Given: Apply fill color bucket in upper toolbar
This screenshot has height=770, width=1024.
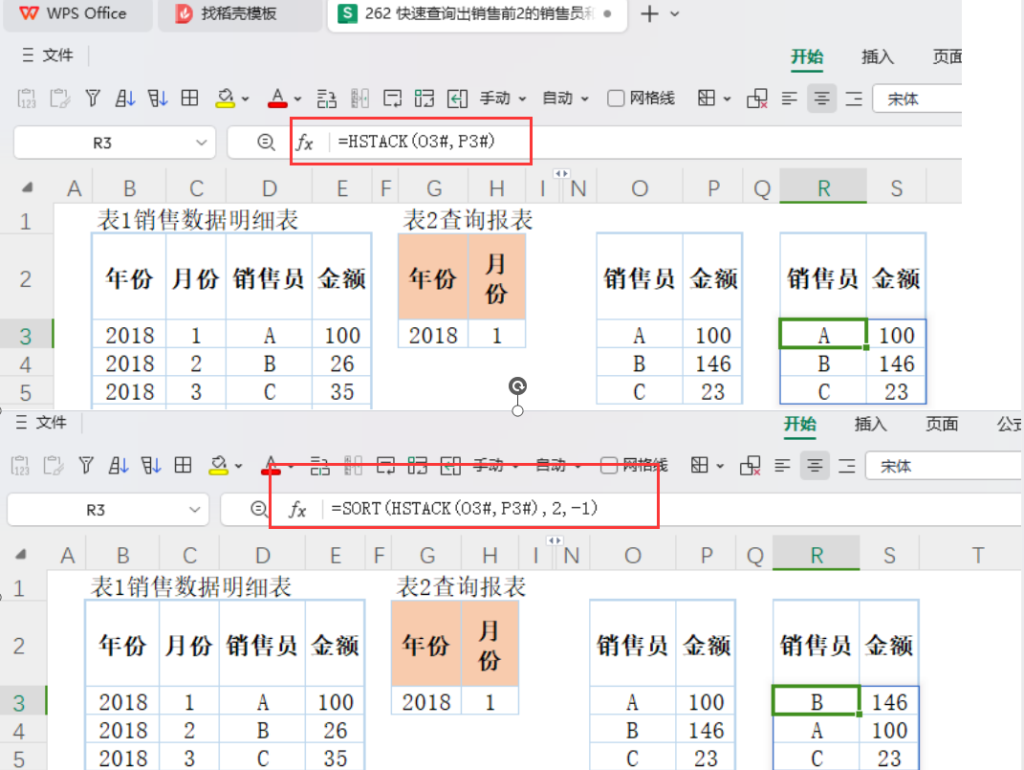Looking at the screenshot, I should [x=225, y=99].
